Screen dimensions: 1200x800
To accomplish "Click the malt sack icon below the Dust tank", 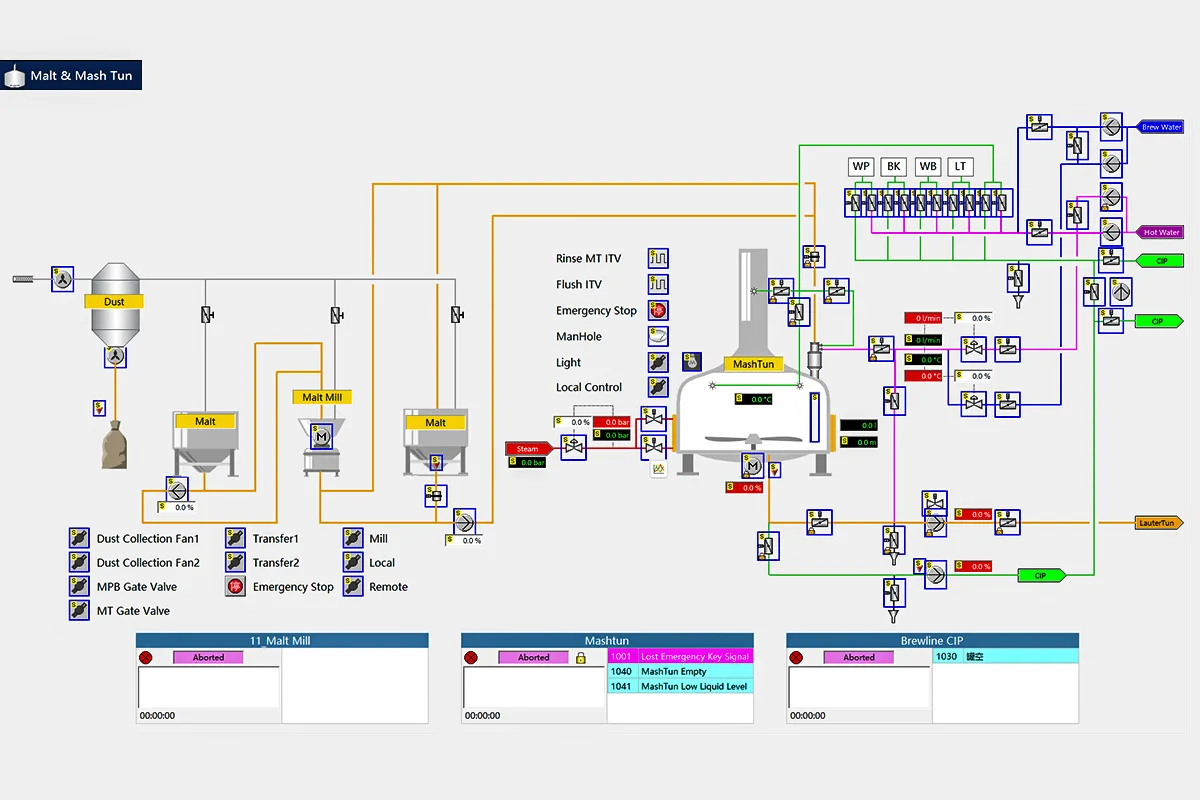I will (x=115, y=445).
